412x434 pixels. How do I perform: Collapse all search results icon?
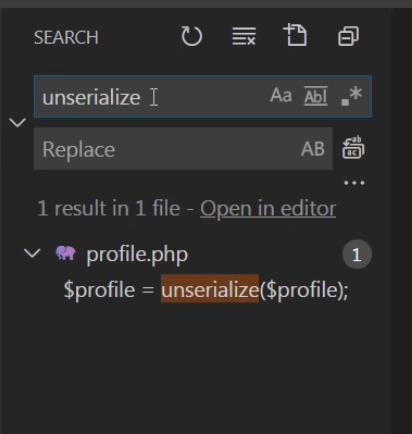tap(348, 36)
